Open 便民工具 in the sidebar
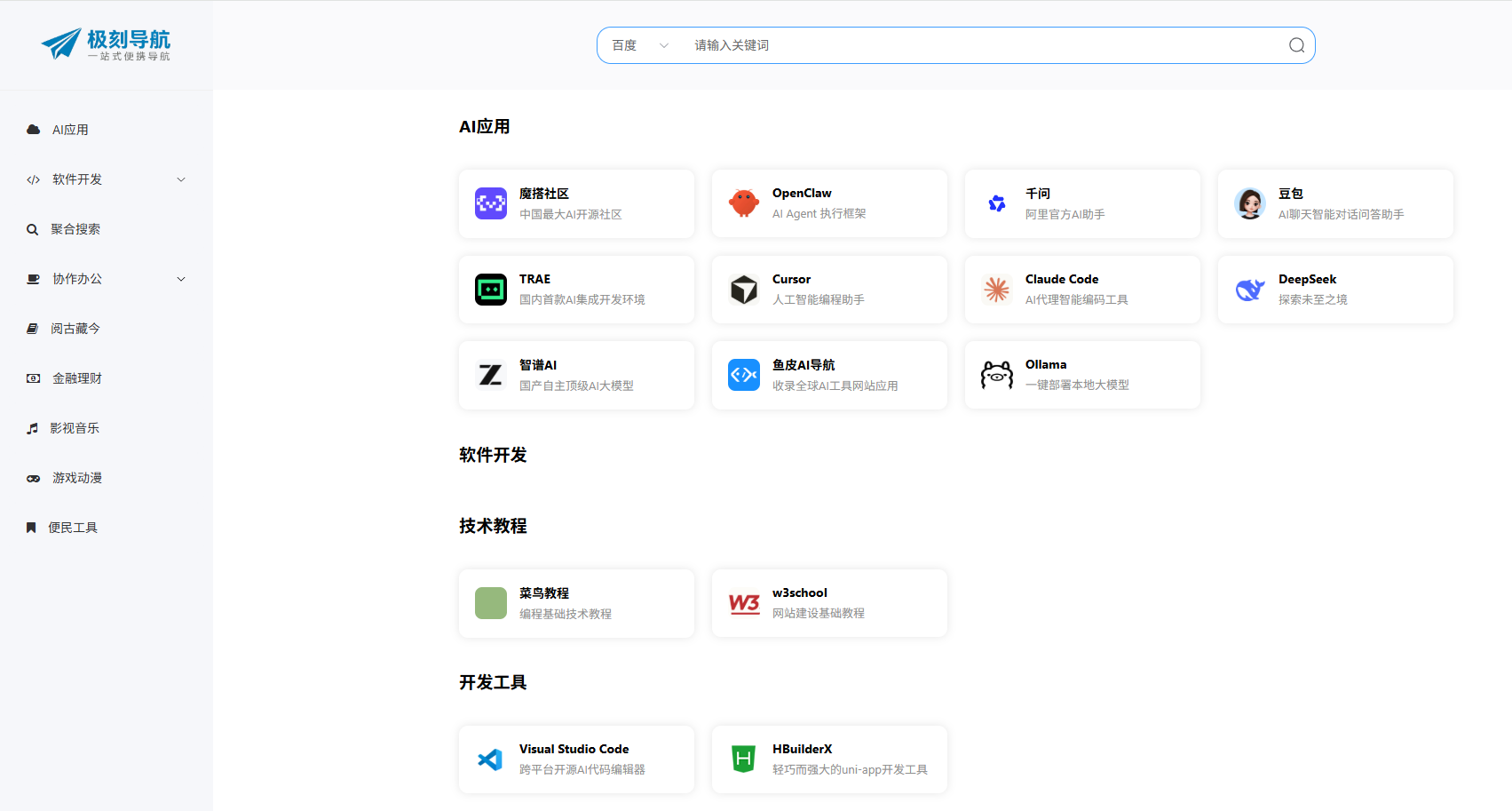1512x811 pixels. tap(73, 528)
